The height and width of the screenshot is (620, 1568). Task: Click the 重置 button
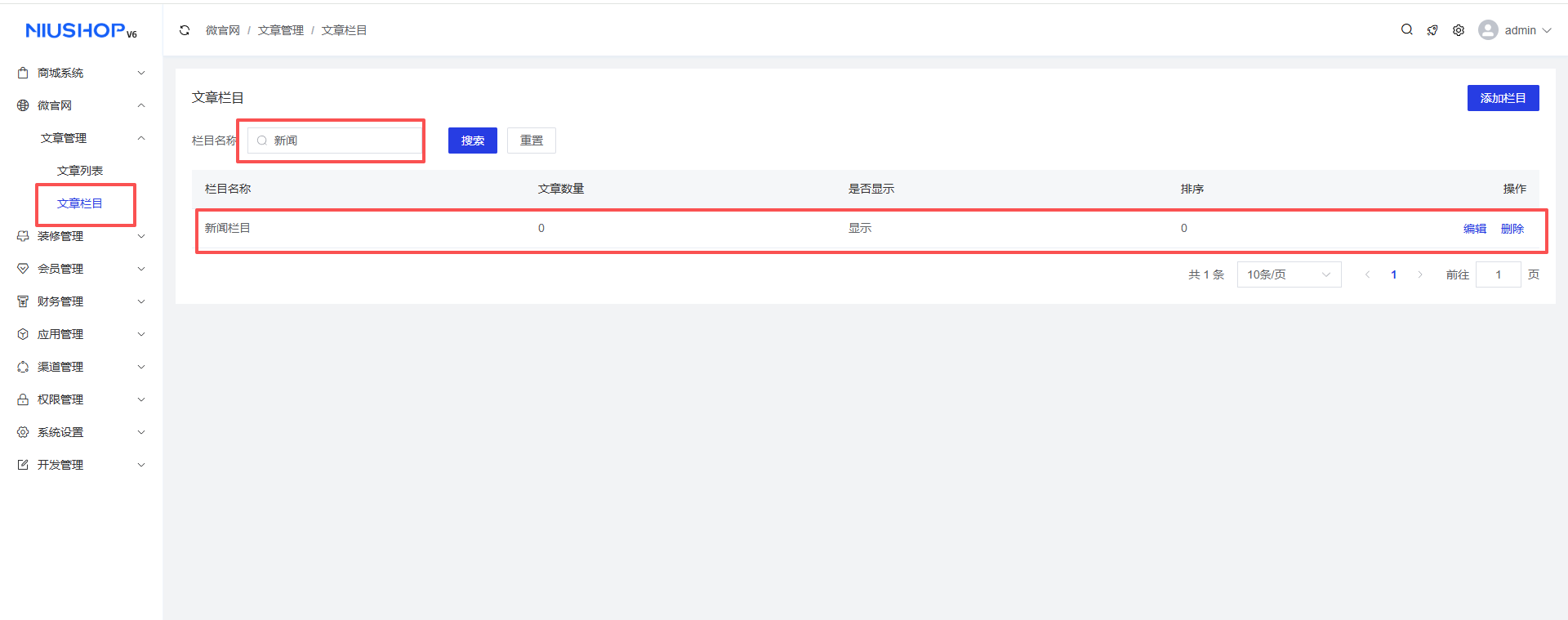click(x=531, y=141)
